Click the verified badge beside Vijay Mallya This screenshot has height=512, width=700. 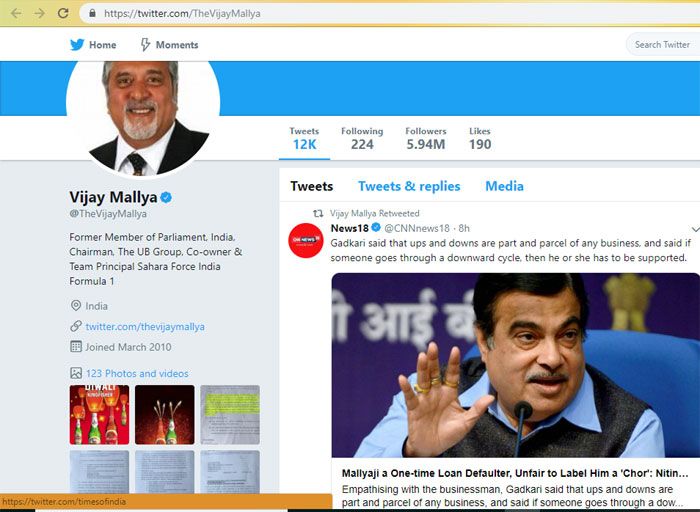(x=167, y=197)
